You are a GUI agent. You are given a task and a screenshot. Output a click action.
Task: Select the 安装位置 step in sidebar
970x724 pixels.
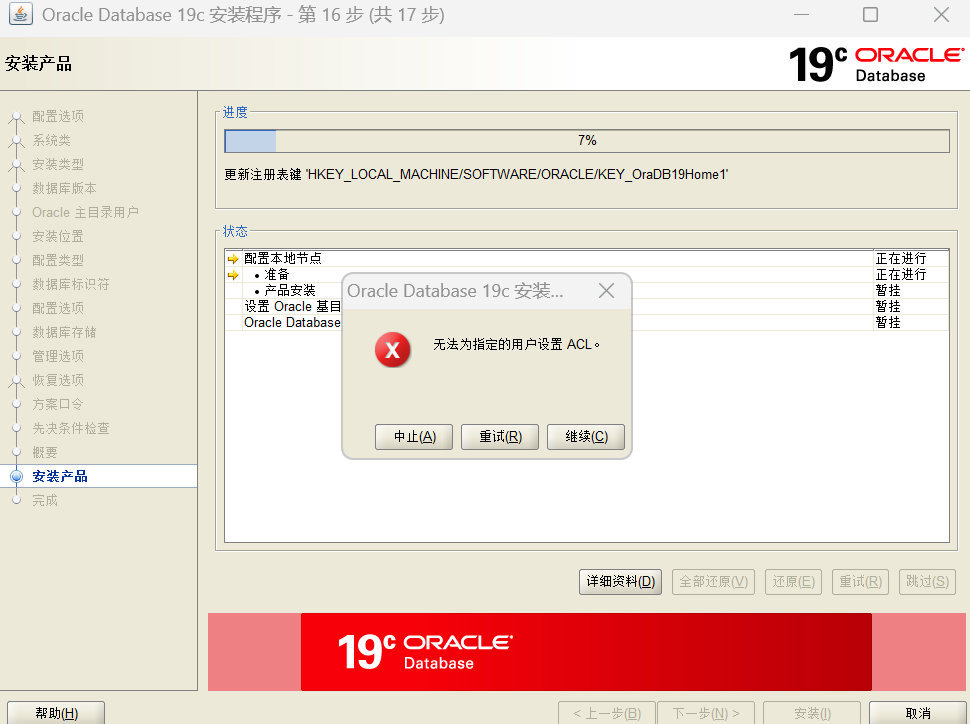(58, 236)
